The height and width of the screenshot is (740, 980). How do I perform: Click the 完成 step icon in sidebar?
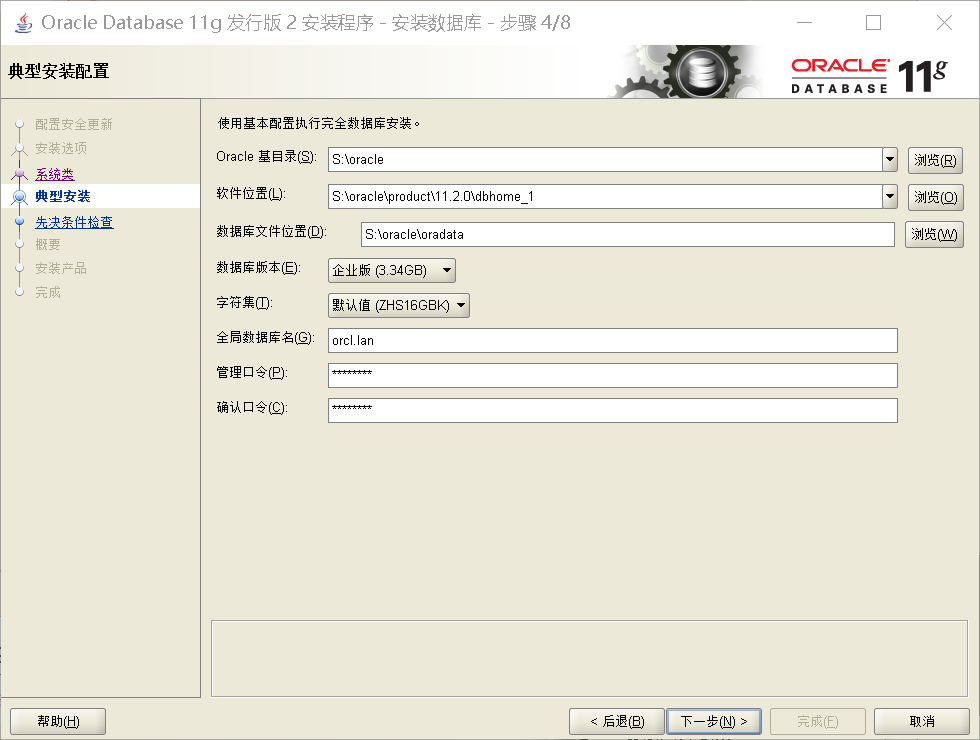click(21, 292)
